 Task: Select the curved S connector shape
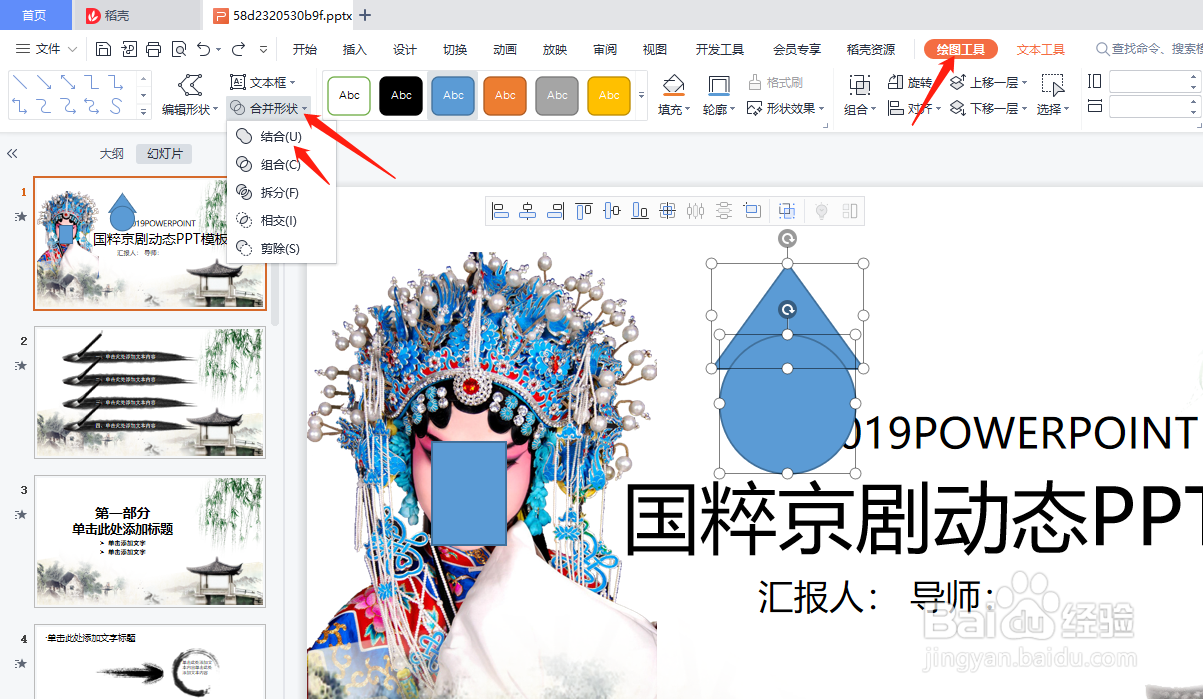(117, 106)
